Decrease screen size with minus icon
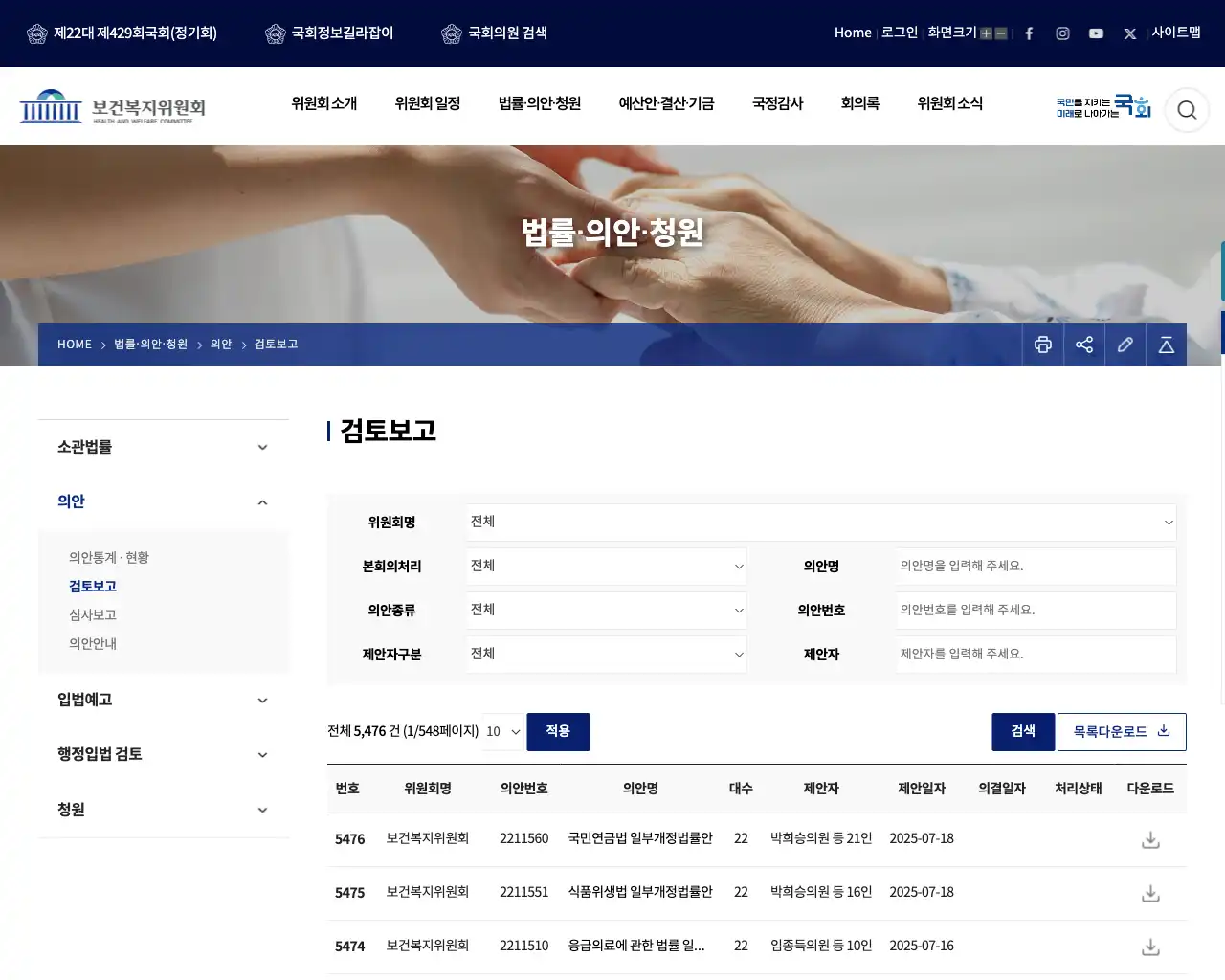Viewport: 1225px width, 980px height. (1001, 33)
